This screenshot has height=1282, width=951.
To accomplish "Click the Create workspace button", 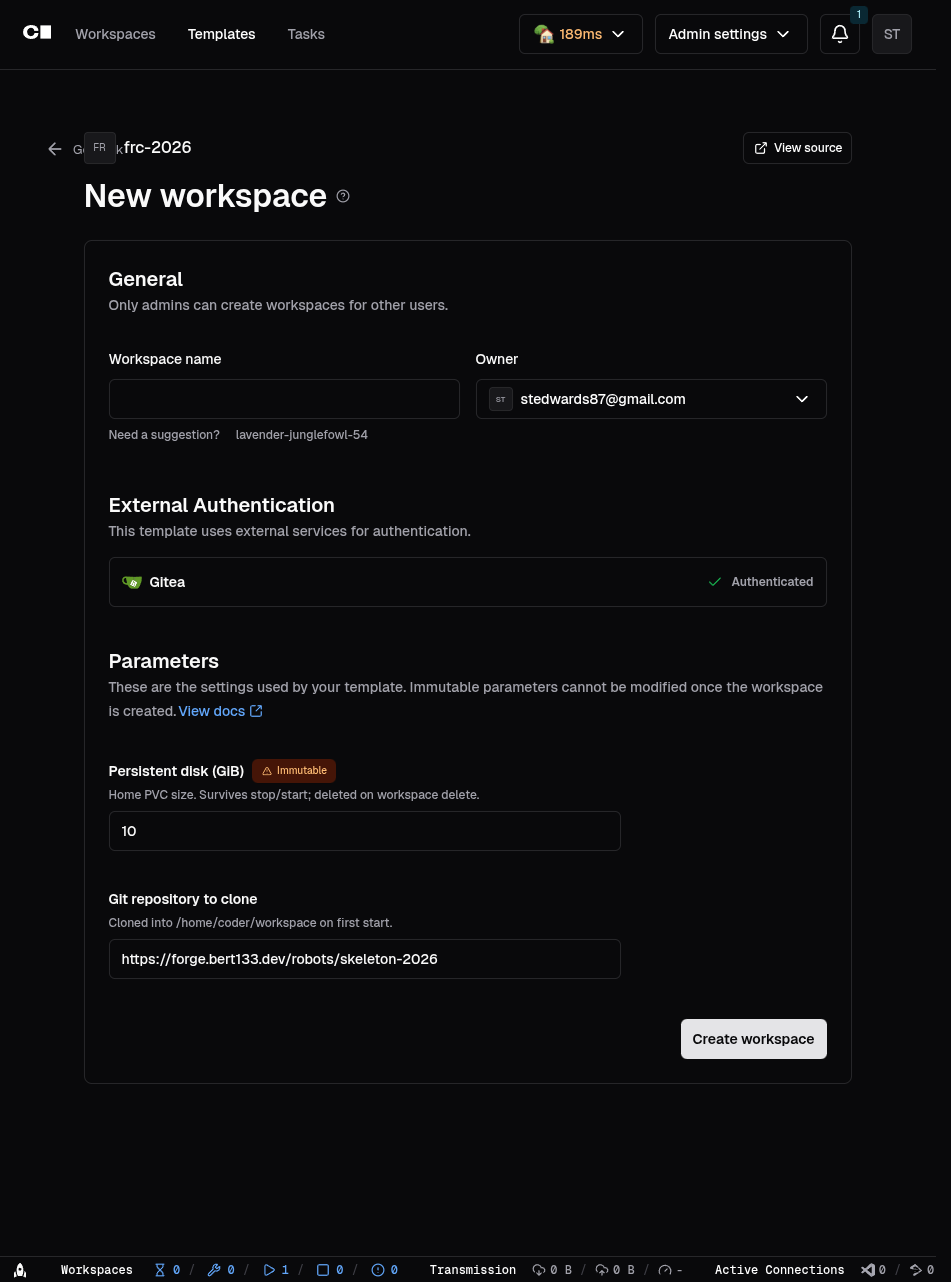I will (x=754, y=1039).
